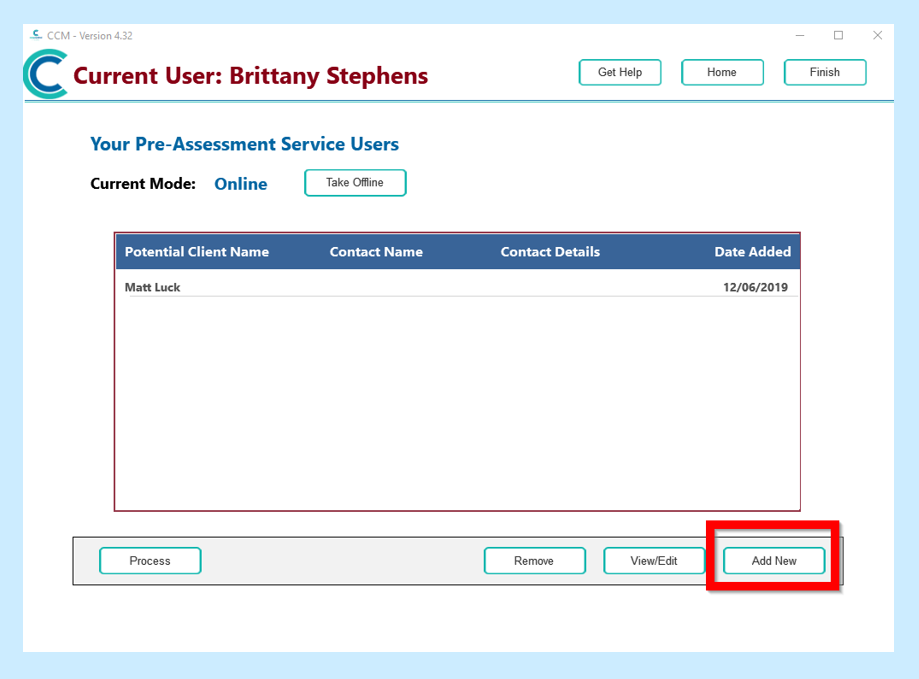Maximize the CCM window
The height and width of the screenshot is (679, 919).
coord(838,35)
